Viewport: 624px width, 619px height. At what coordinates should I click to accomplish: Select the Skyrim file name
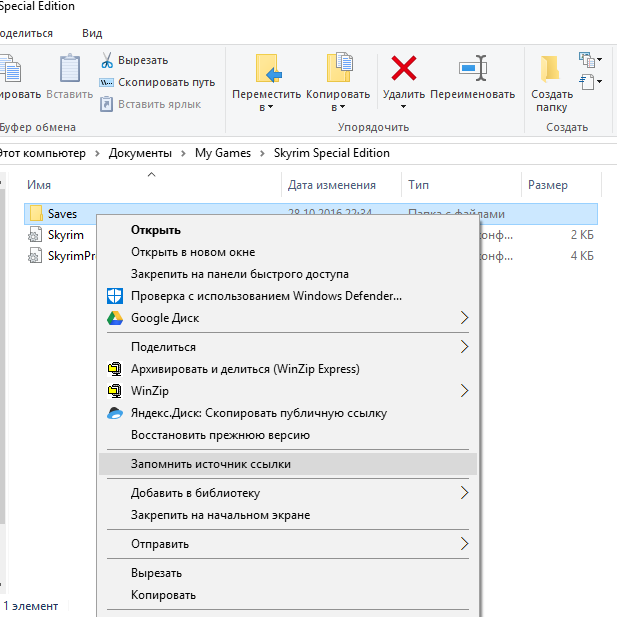click(66, 235)
